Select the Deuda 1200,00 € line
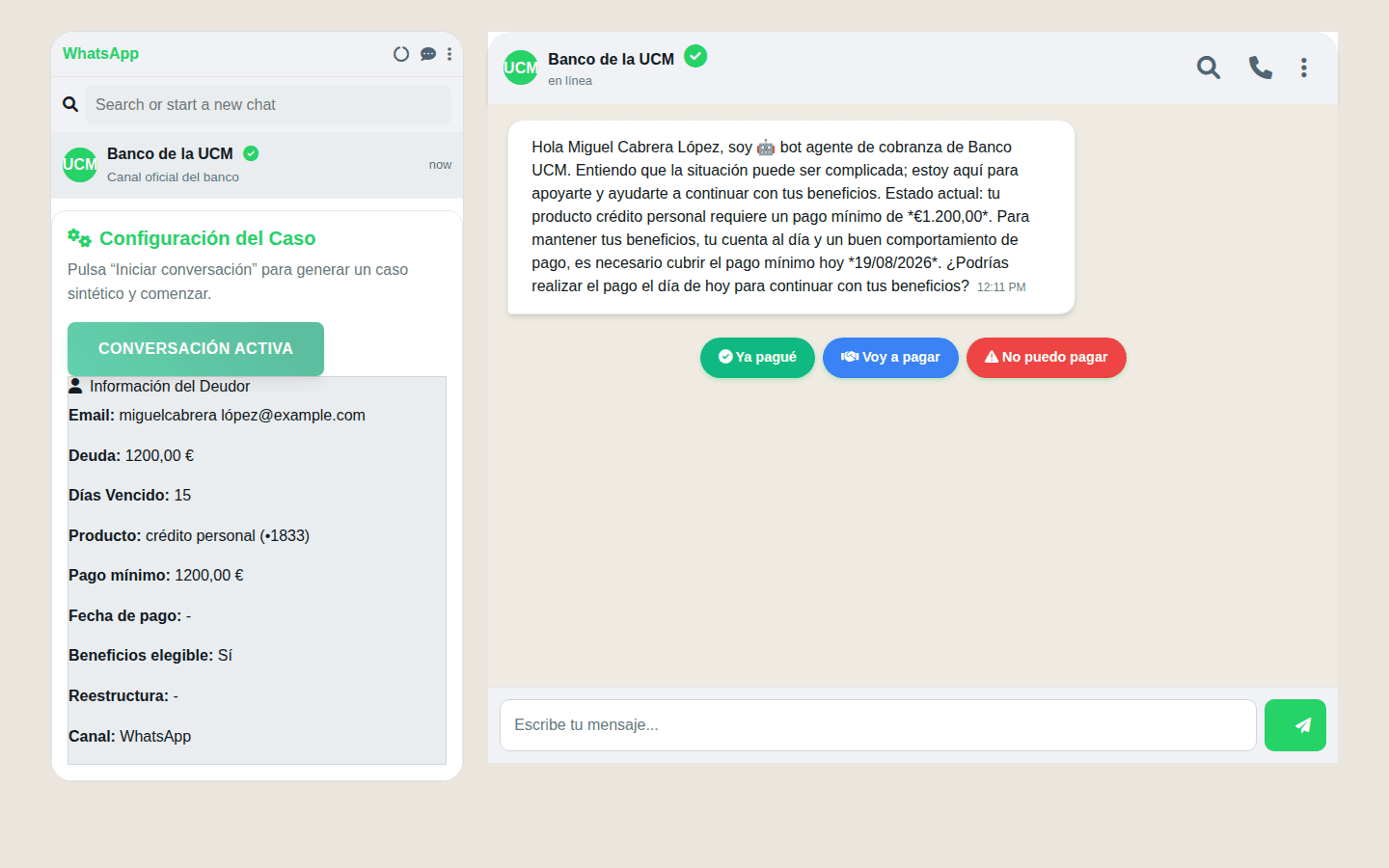This screenshot has width=1389, height=868. [x=131, y=456]
